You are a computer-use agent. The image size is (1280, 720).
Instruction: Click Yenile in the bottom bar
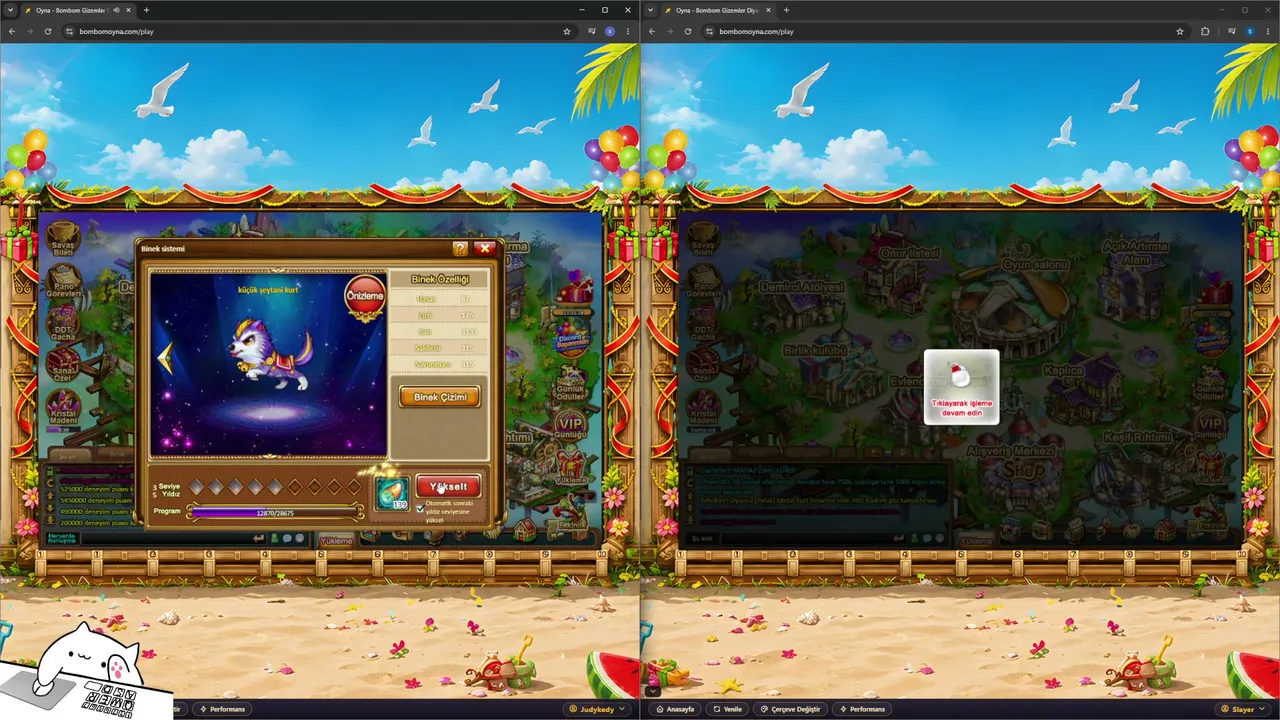pos(728,709)
